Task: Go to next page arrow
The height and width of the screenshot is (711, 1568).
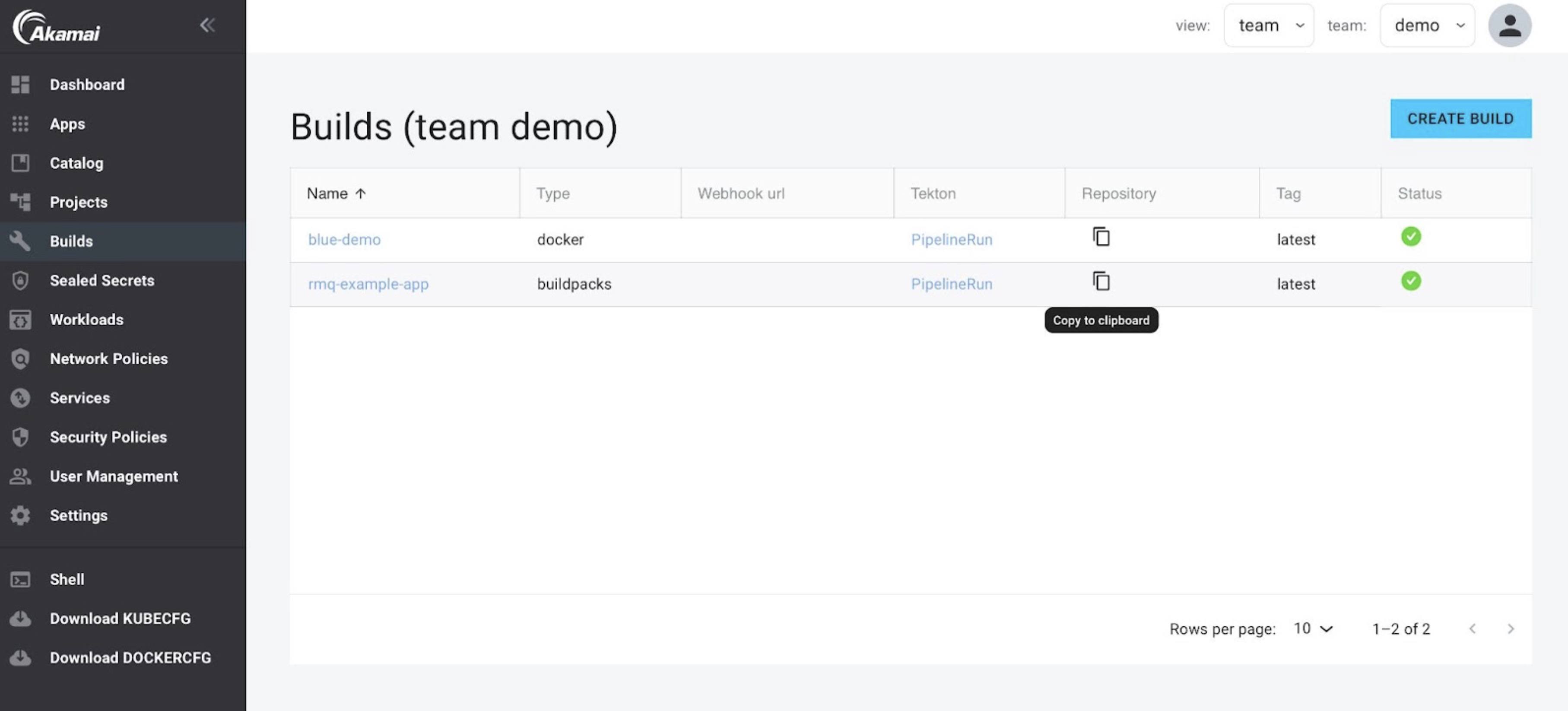Action: pos(1510,628)
